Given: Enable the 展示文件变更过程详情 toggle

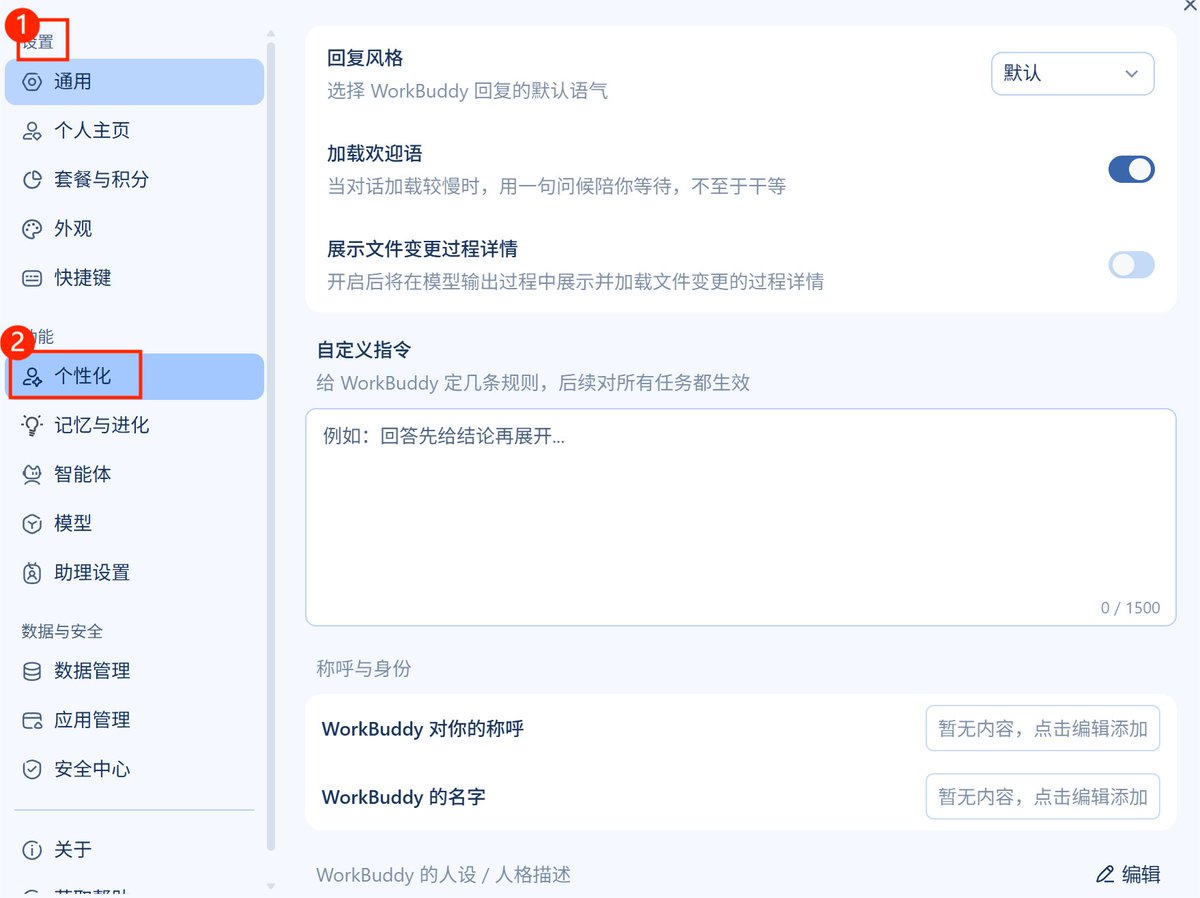Looking at the screenshot, I should coord(1131,264).
